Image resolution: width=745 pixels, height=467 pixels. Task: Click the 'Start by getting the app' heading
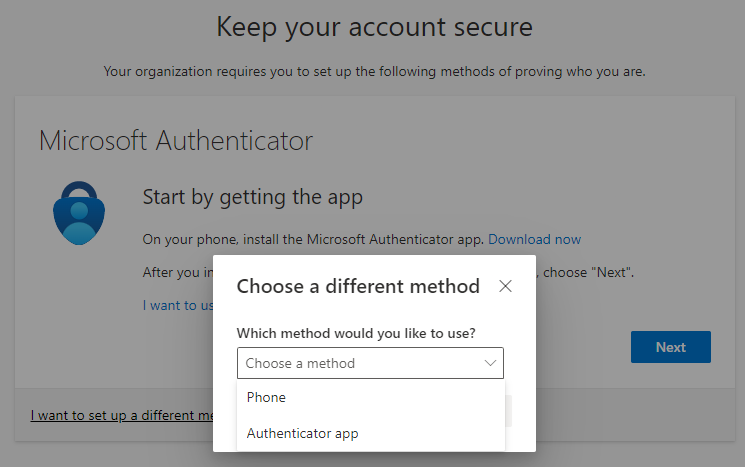click(x=252, y=197)
